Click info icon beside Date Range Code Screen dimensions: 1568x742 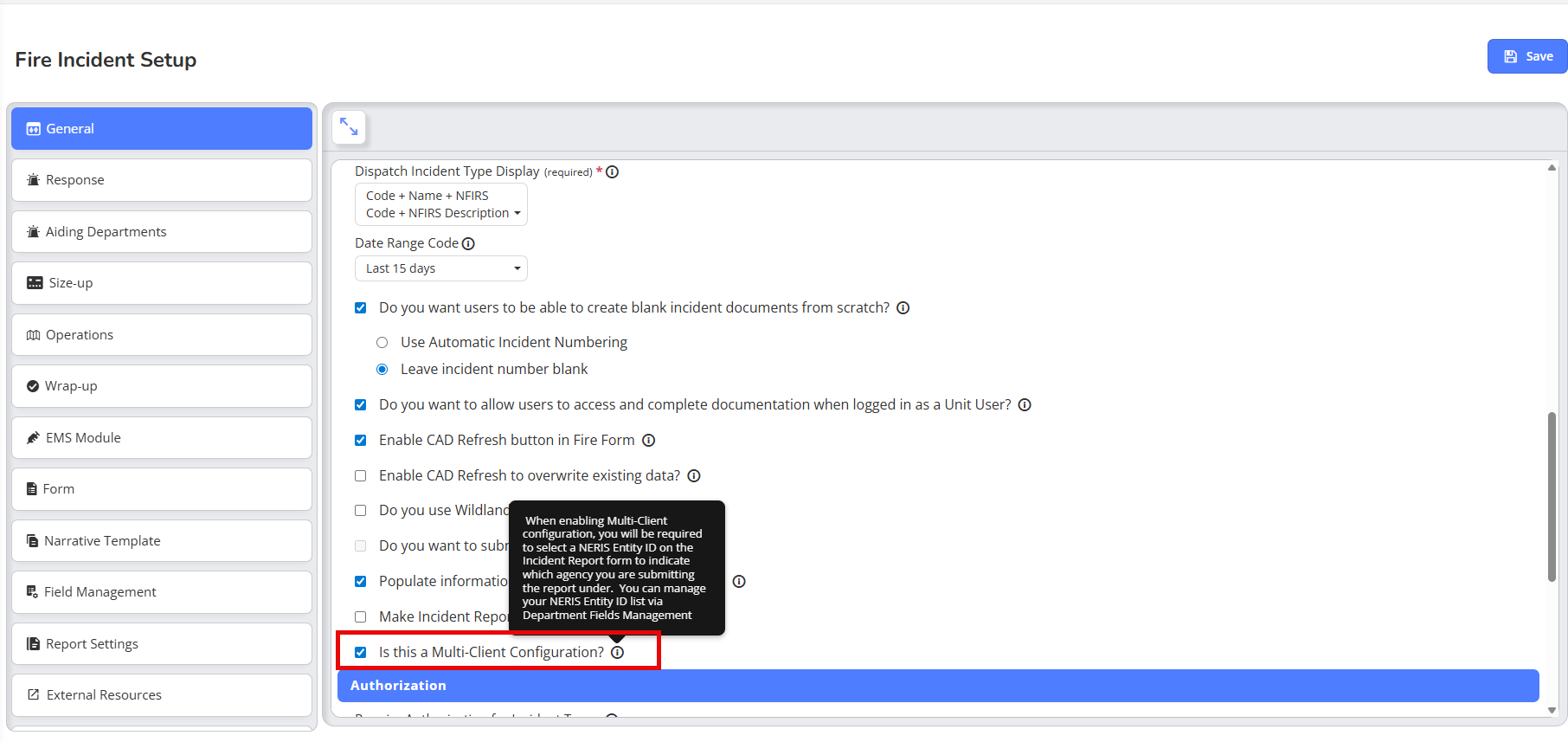[x=468, y=243]
